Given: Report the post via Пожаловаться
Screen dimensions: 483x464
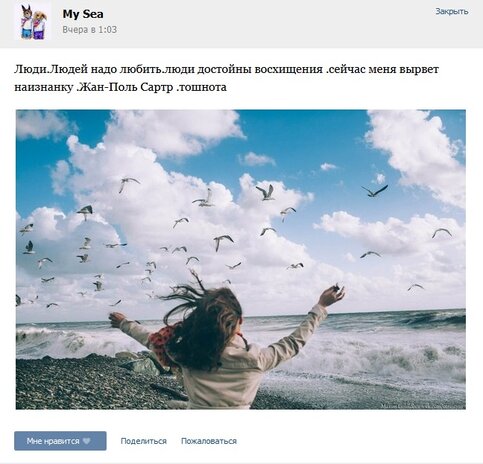Looking at the screenshot, I should [x=209, y=441].
